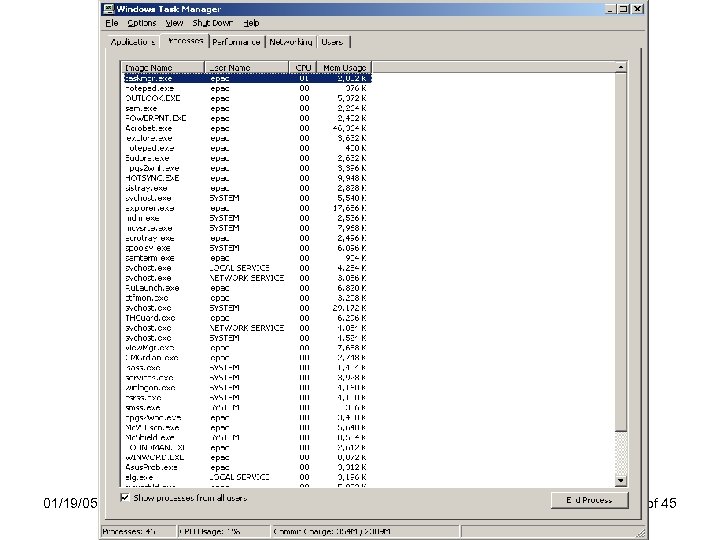The image size is (720, 540).
Task: Switch to the Performance tab
Action: [236, 42]
